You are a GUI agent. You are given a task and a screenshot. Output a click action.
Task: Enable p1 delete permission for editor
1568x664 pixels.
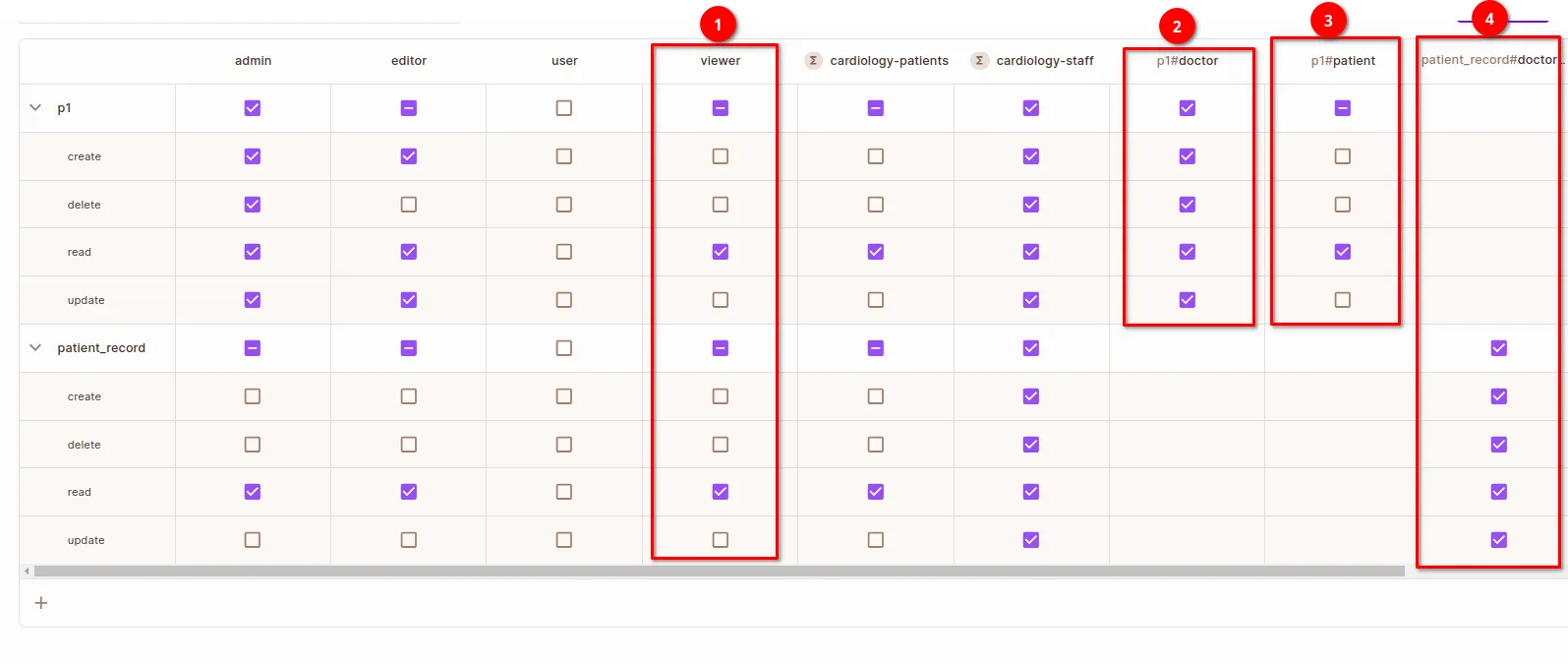click(x=409, y=205)
